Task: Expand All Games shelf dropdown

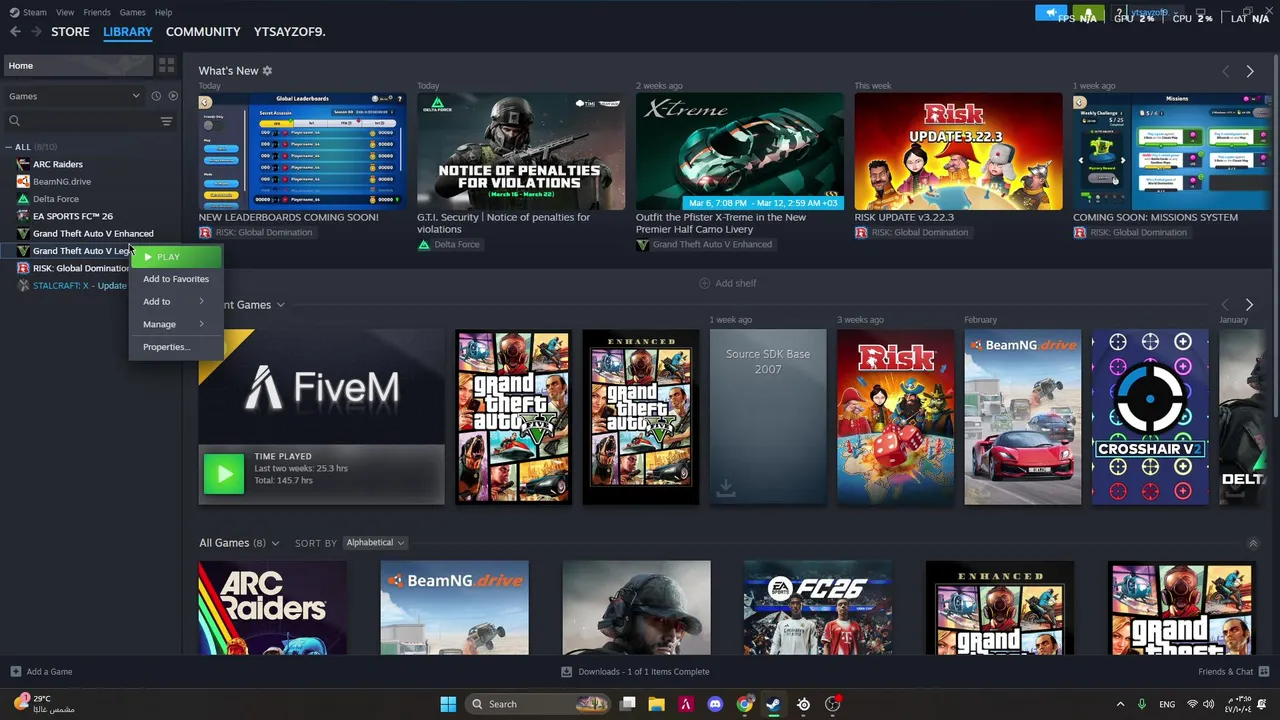Action: point(275,543)
